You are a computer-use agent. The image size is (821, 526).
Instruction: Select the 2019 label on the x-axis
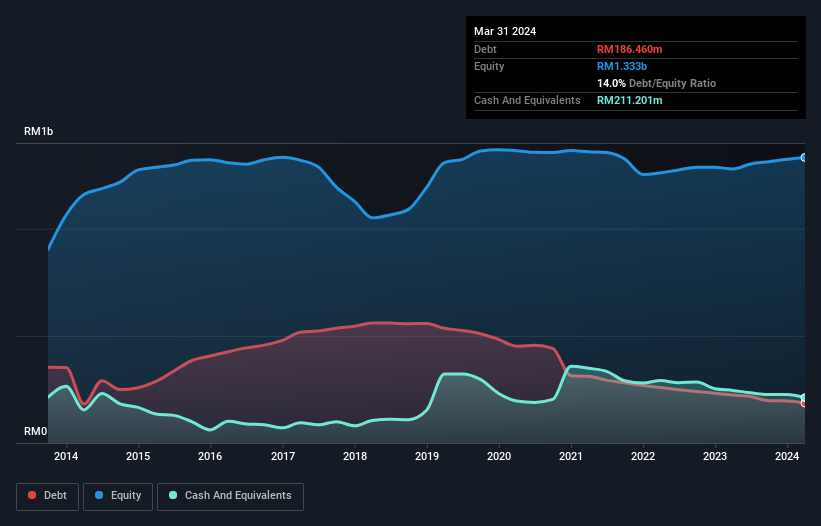[x=427, y=457]
